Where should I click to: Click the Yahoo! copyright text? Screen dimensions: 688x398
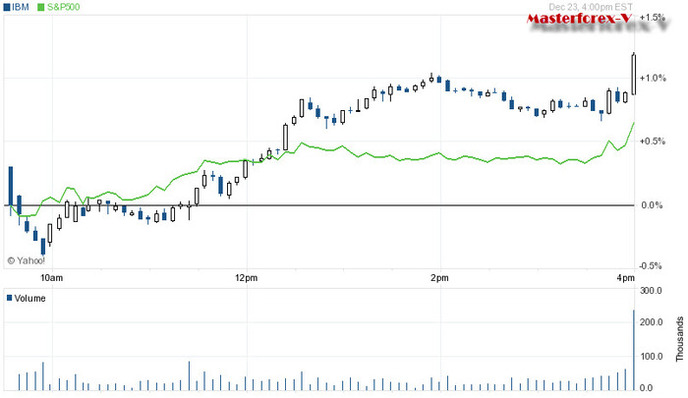pyautogui.click(x=26, y=261)
